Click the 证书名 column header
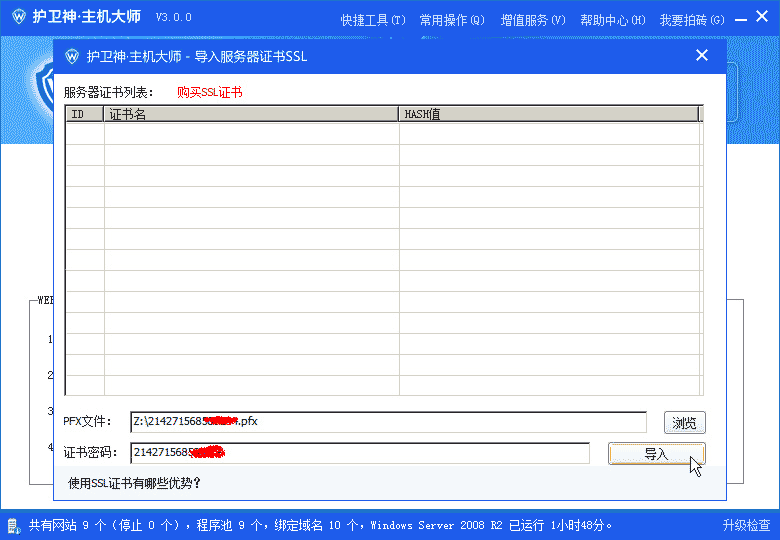Image resolution: width=780 pixels, height=540 pixels. (x=251, y=114)
